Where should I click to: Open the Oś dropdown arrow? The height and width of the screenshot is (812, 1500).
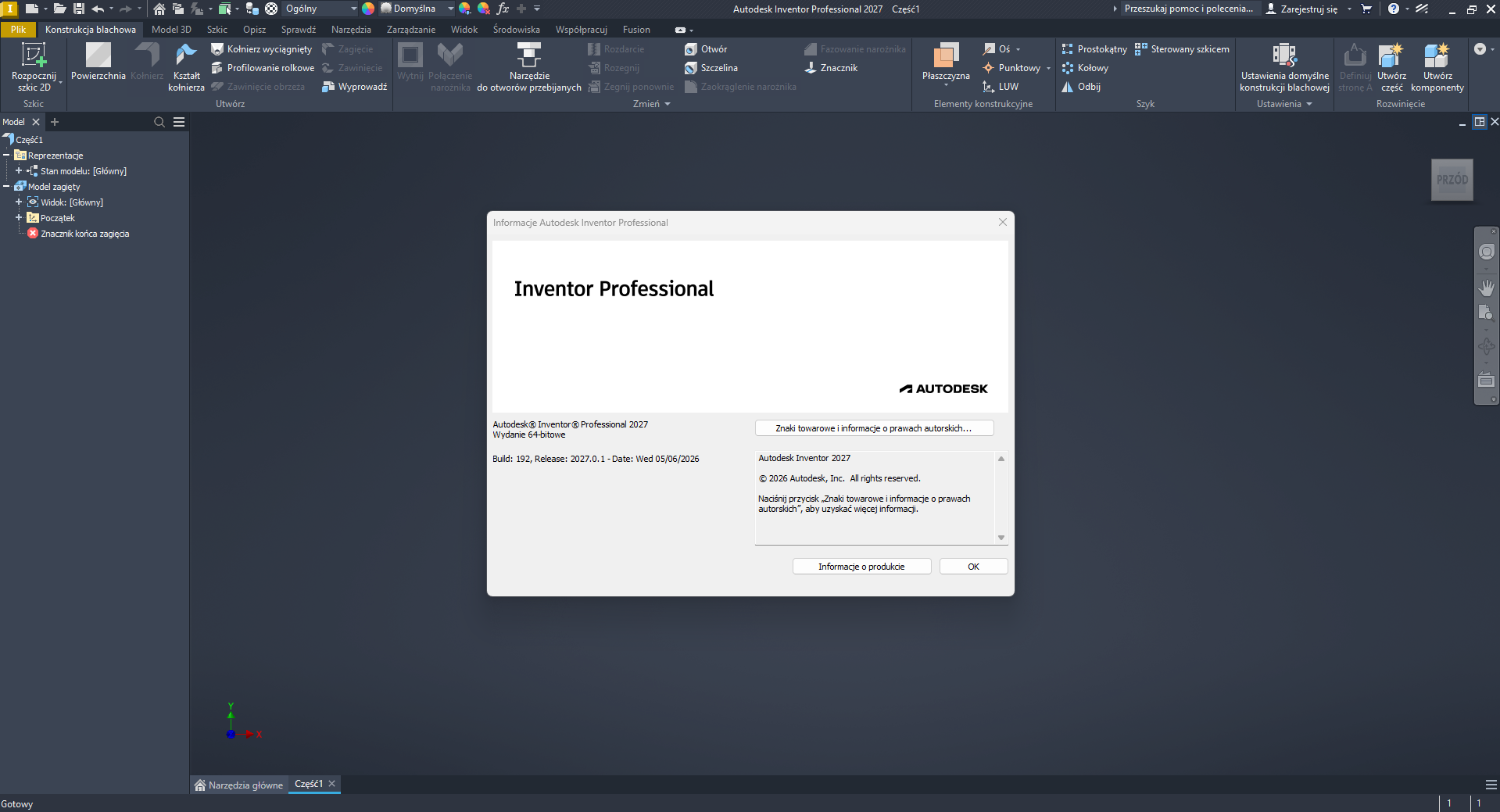1018,49
